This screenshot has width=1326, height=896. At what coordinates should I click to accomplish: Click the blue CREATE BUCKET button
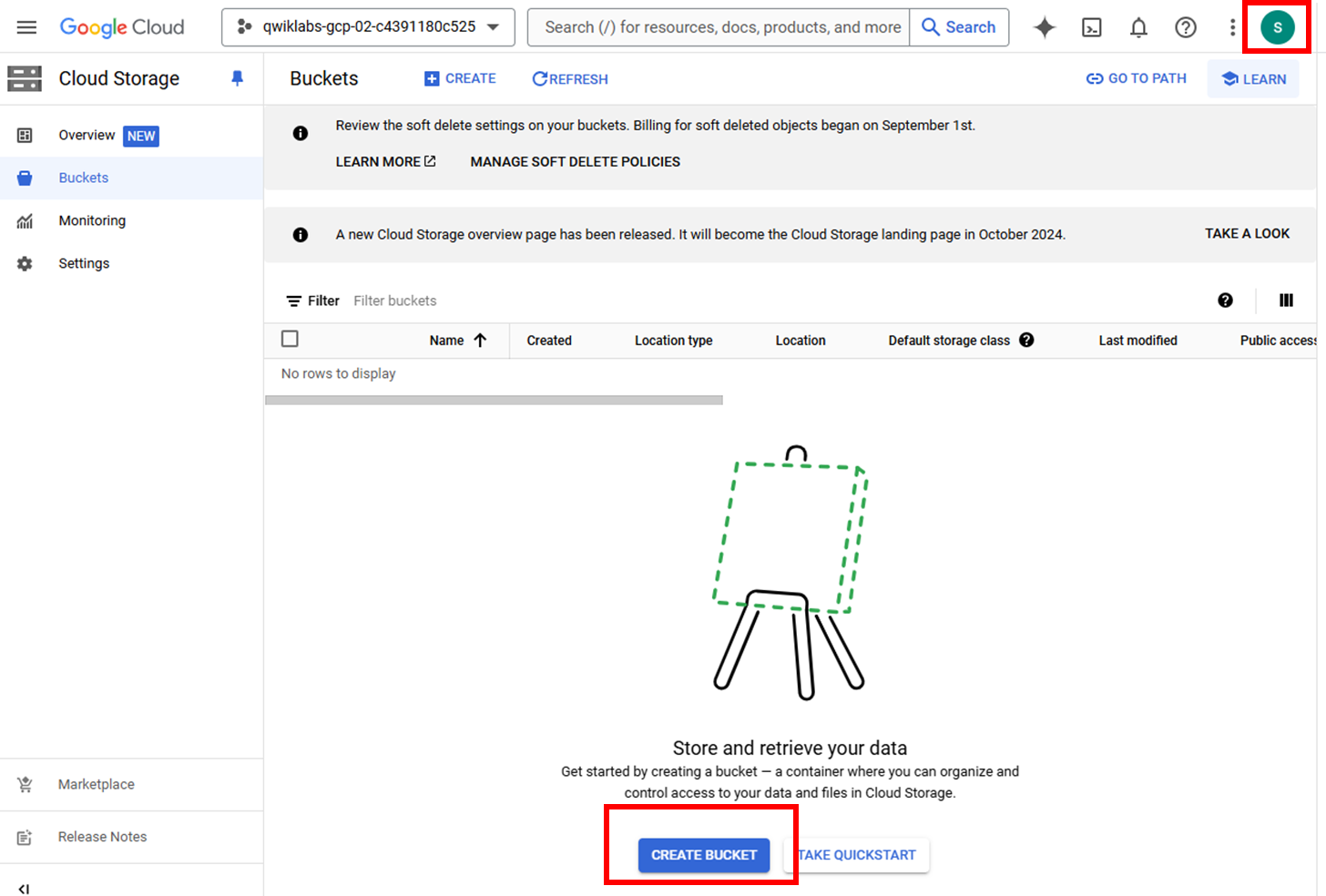coord(704,855)
